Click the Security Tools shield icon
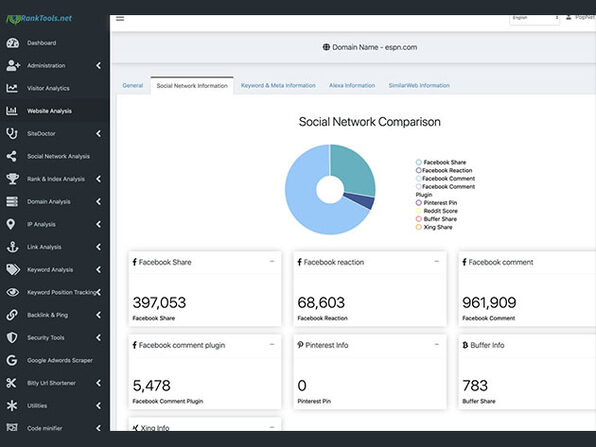The width and height of the screenshot is (596, 447). (12, 338)
